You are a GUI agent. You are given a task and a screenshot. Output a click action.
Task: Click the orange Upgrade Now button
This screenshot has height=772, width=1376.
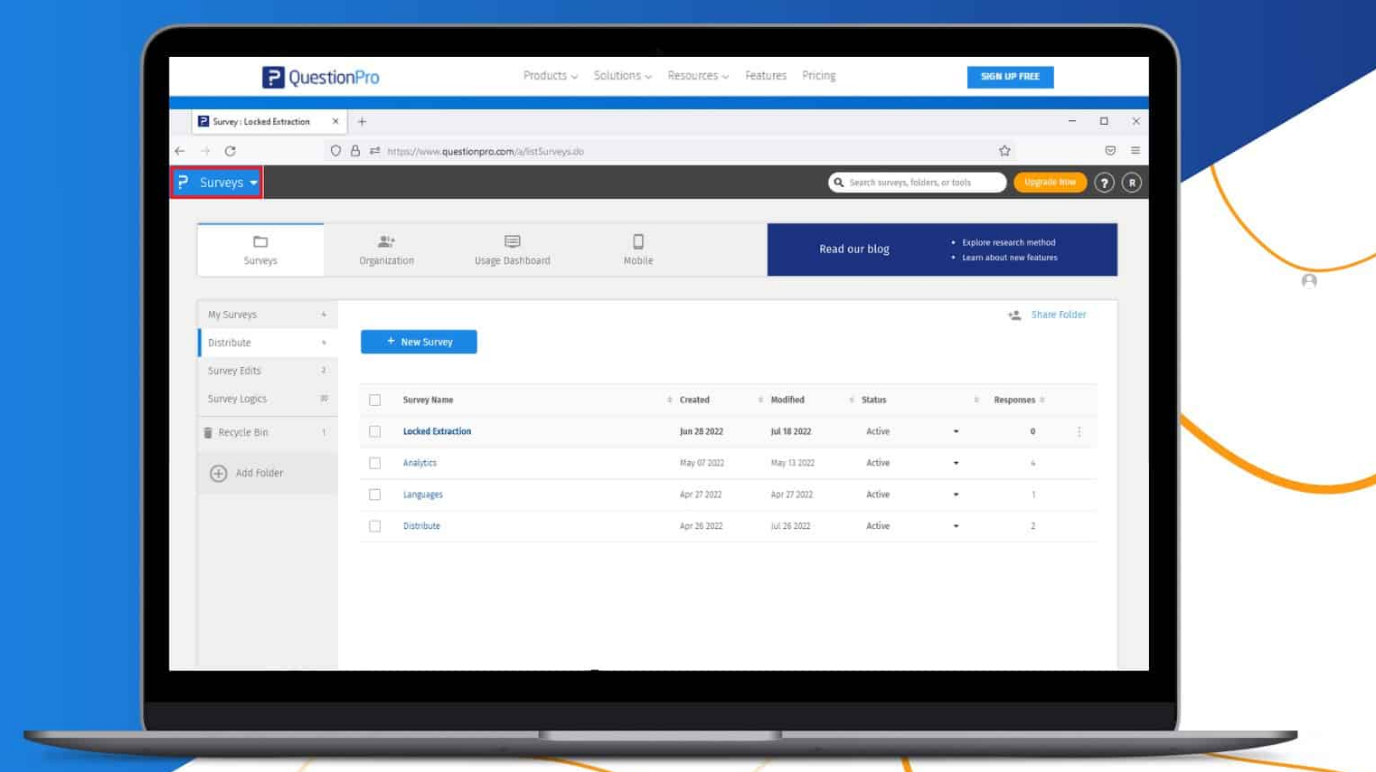tap(1050, 183)
